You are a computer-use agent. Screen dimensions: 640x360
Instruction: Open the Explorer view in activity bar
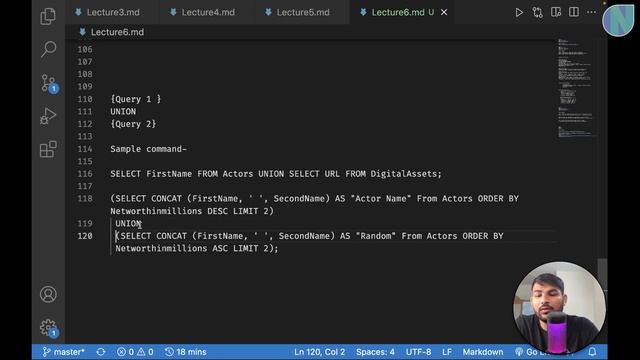[48, 16]
